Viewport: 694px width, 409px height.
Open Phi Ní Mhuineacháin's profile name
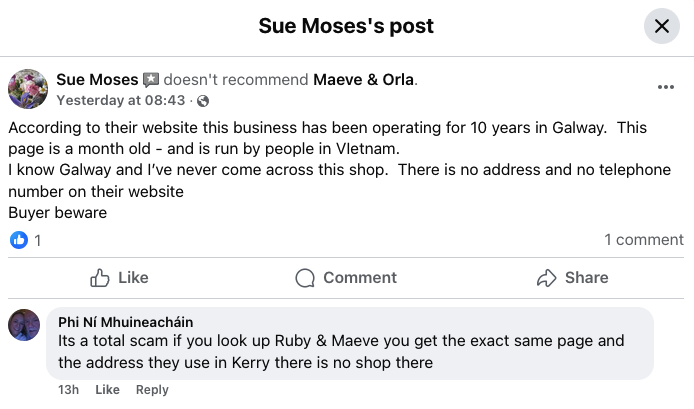(x=125, y=322)
